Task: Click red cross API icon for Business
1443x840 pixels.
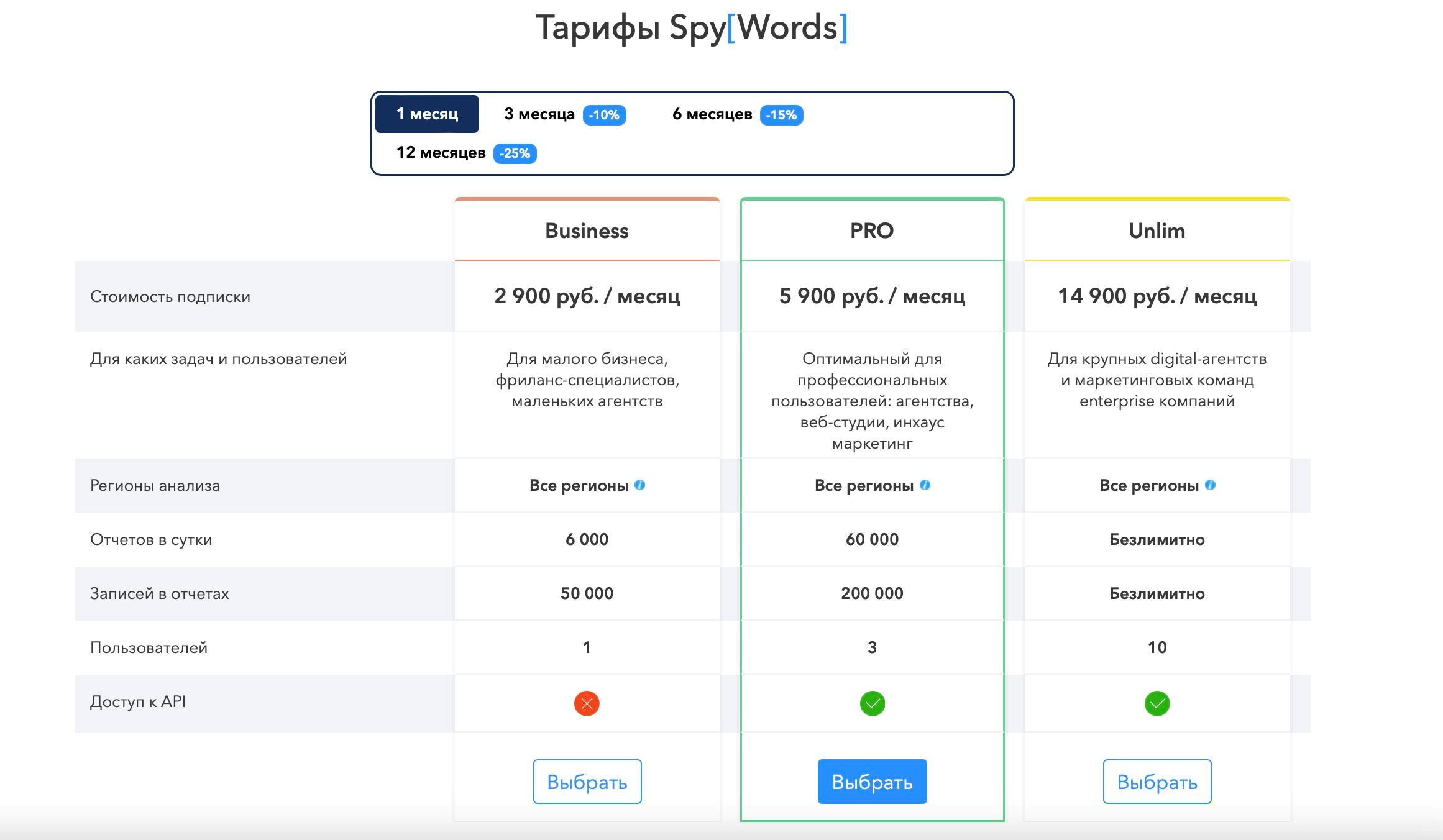Action: [x=587, y=703]
